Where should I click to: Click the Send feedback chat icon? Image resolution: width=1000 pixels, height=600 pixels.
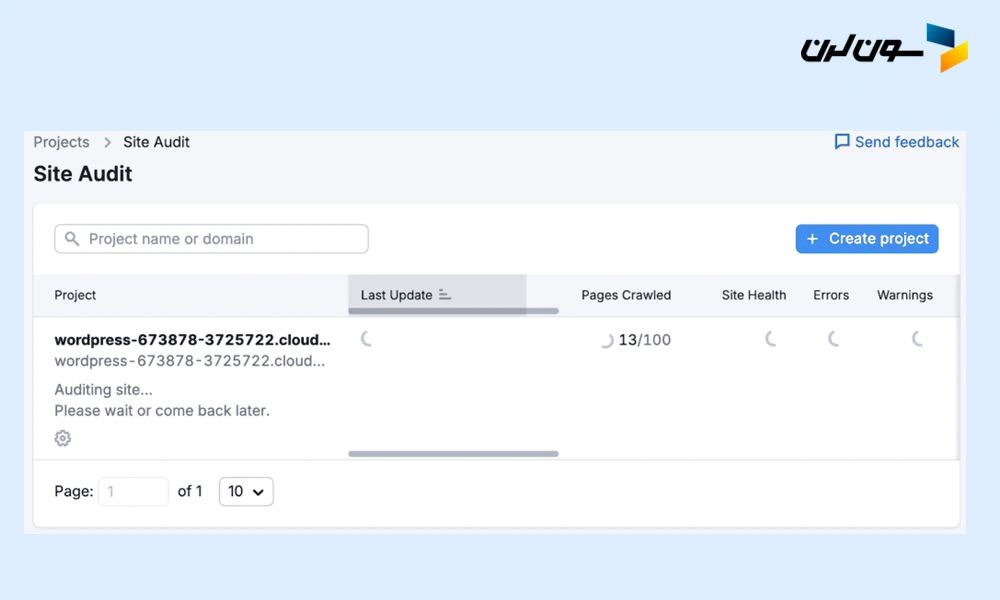842,142
